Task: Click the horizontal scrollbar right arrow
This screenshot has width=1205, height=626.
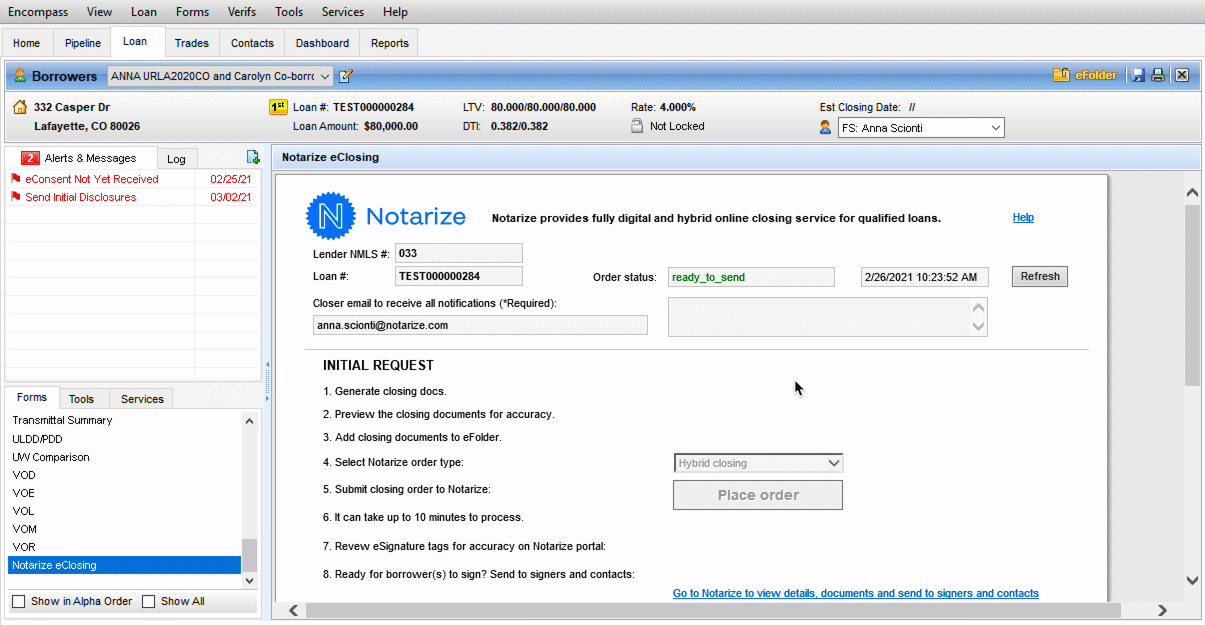Action: (x=1162, y=610)
